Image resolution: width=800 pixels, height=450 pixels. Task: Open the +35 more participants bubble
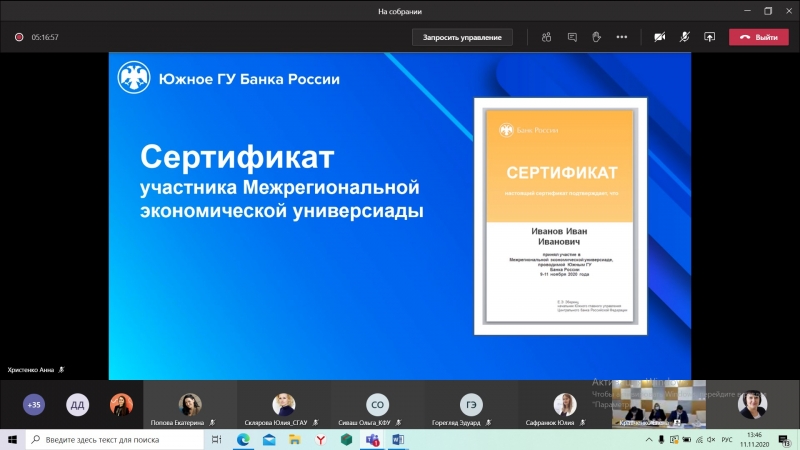(x=34, y=405)
